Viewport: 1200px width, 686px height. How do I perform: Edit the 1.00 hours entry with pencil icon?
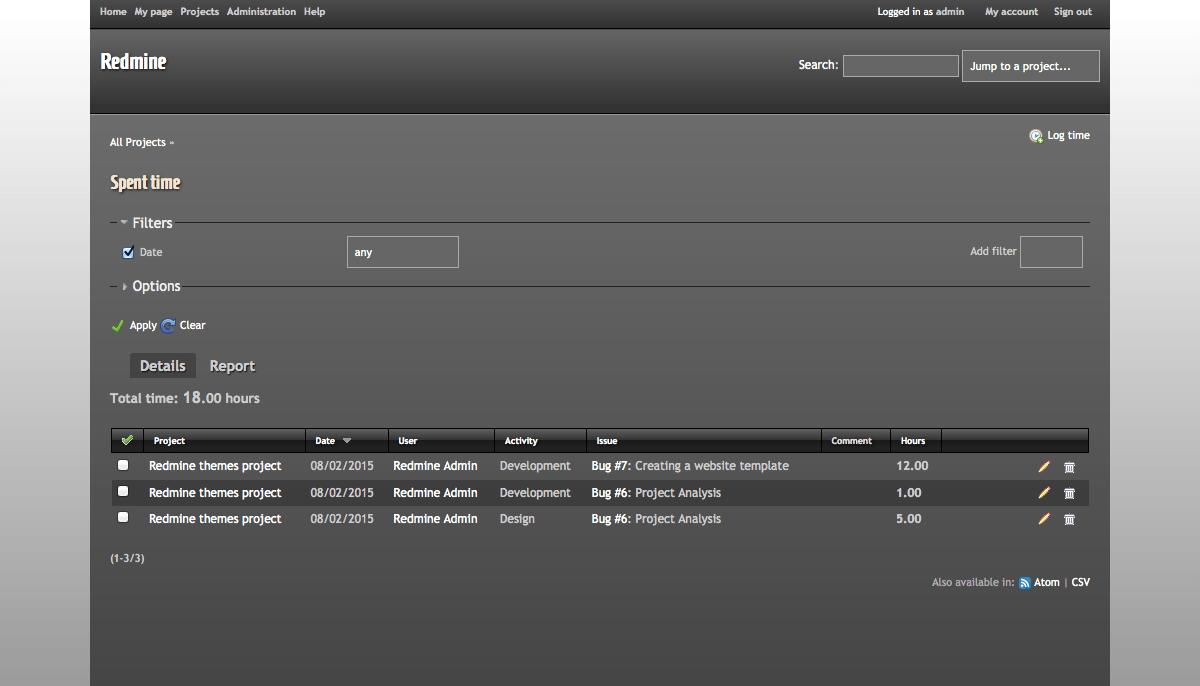1044,492
